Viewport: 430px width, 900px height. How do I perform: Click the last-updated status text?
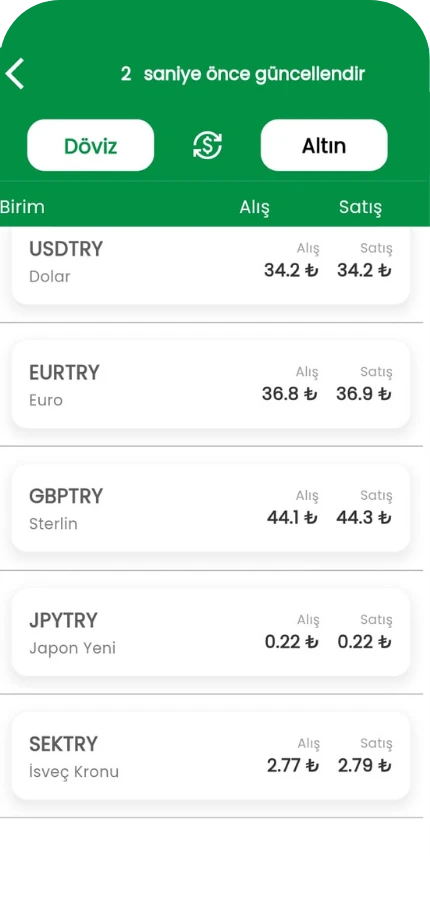243,74
